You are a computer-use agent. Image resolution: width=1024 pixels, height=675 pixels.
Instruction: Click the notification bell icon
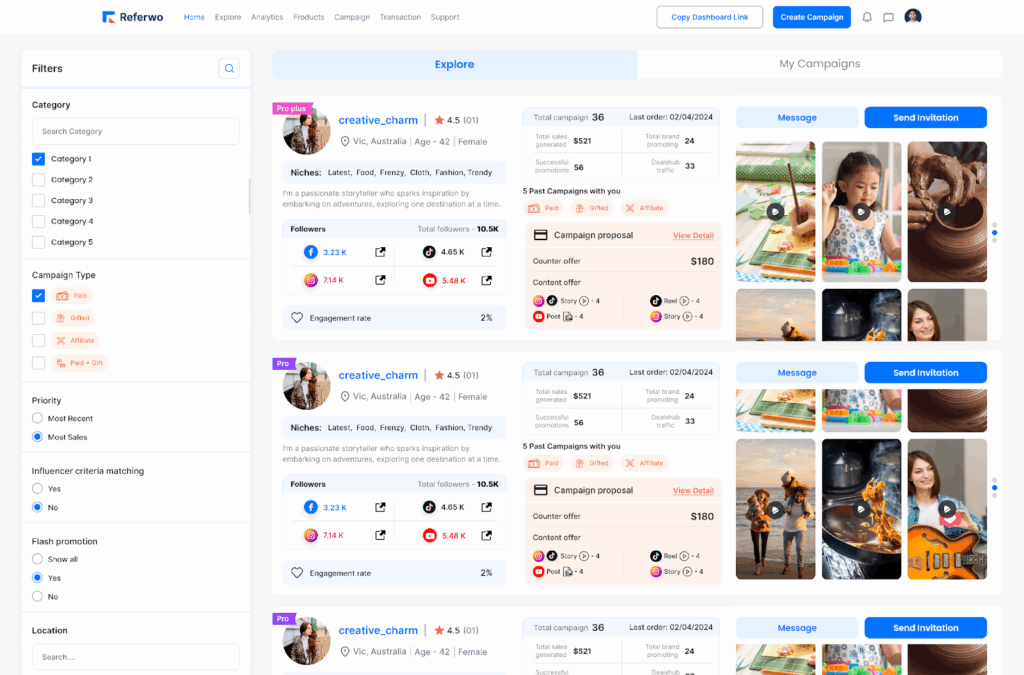tap(867, 17)
